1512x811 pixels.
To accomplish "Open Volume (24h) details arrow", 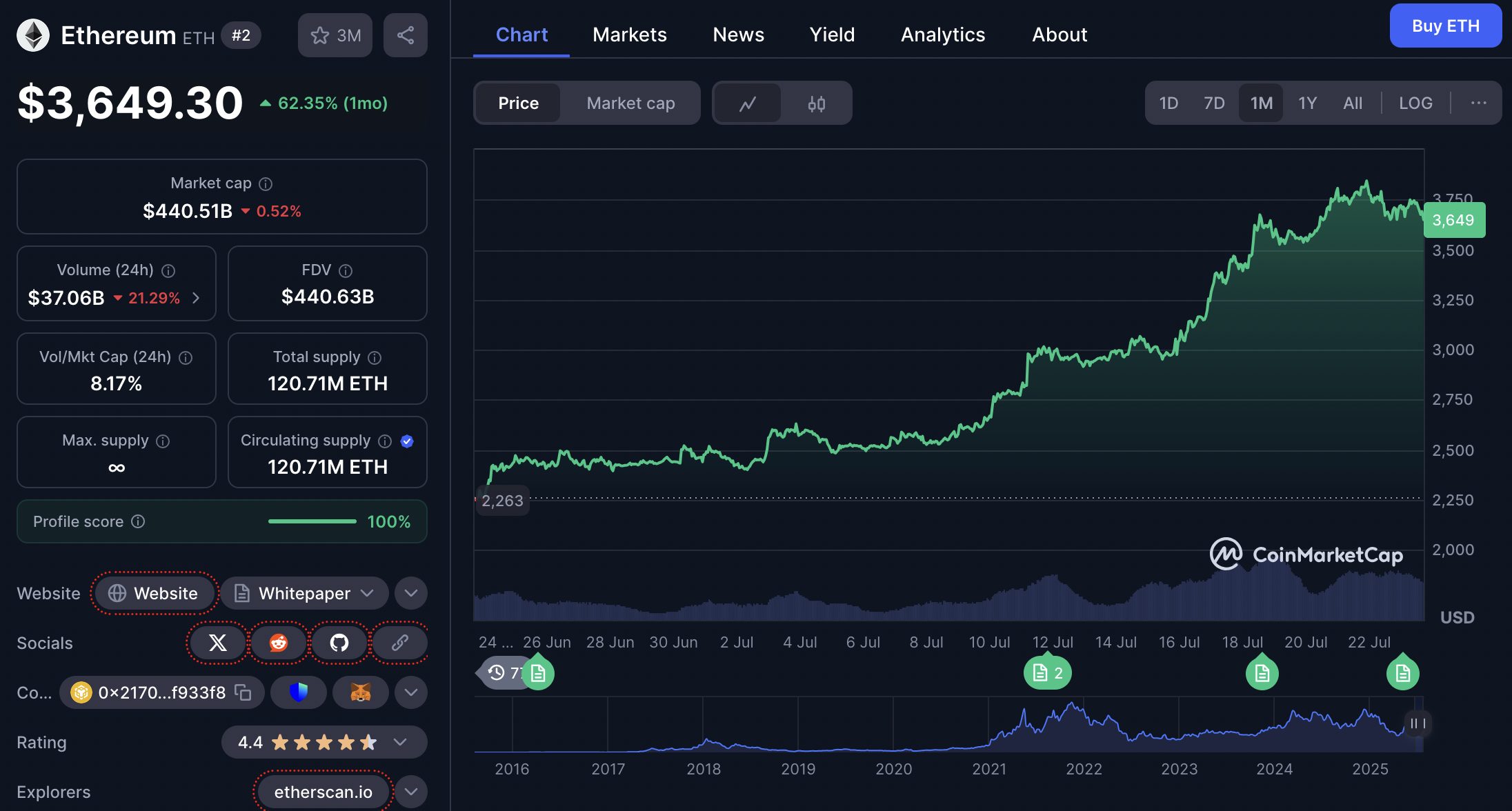I will pos(196,298).
